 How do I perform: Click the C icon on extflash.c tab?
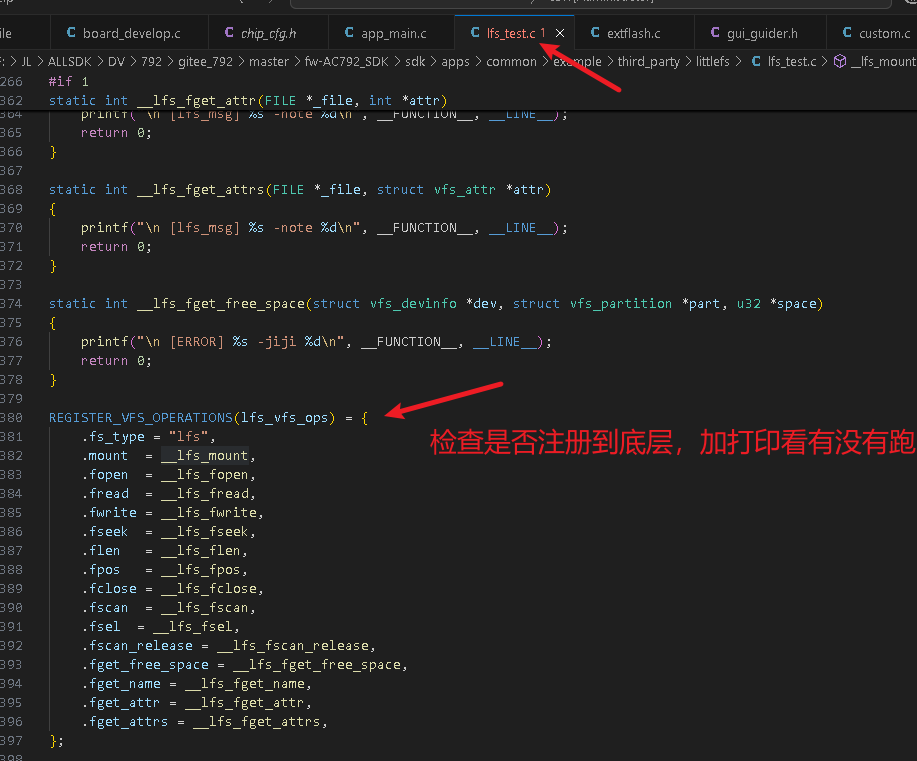point(595,33)
